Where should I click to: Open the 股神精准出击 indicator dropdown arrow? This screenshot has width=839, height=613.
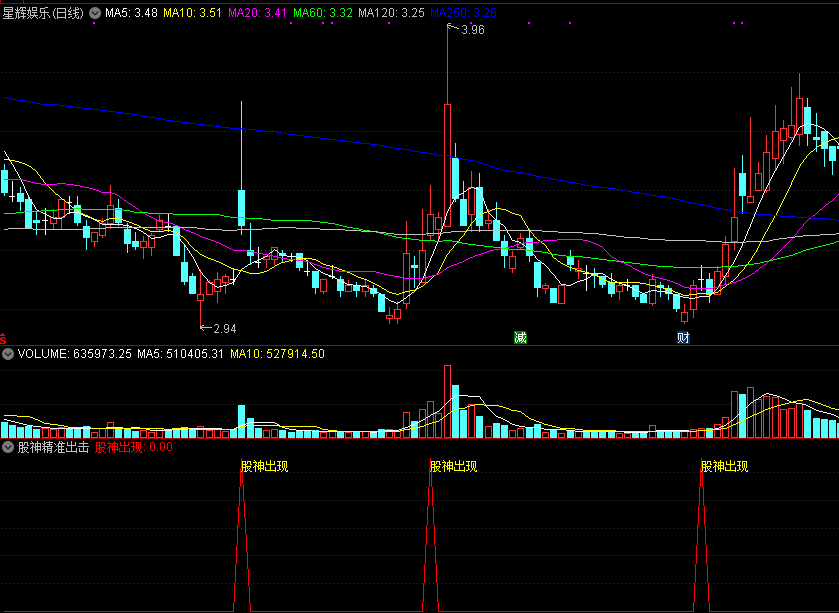[8, 447]
